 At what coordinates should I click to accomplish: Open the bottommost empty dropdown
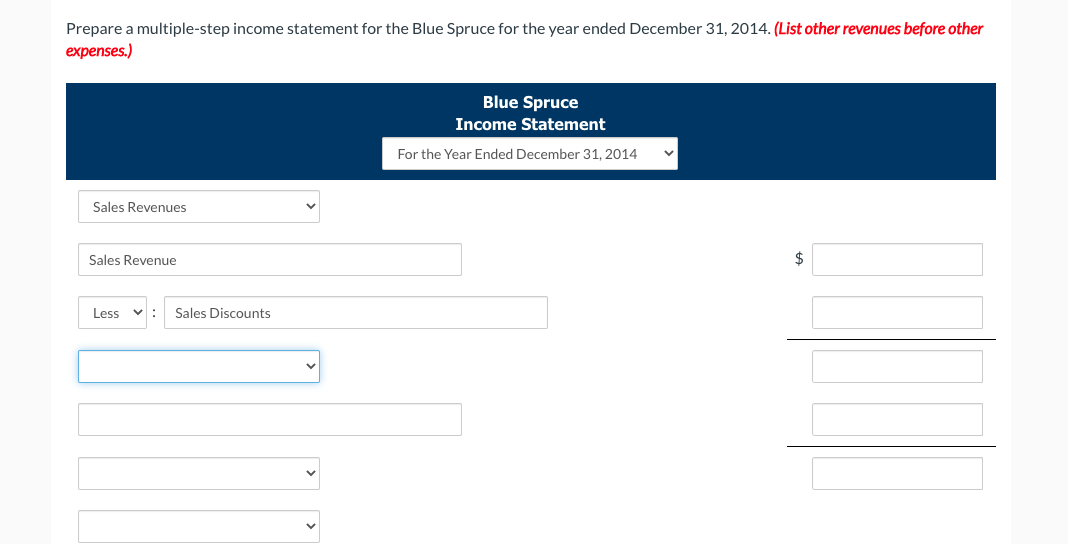point(199,526)
